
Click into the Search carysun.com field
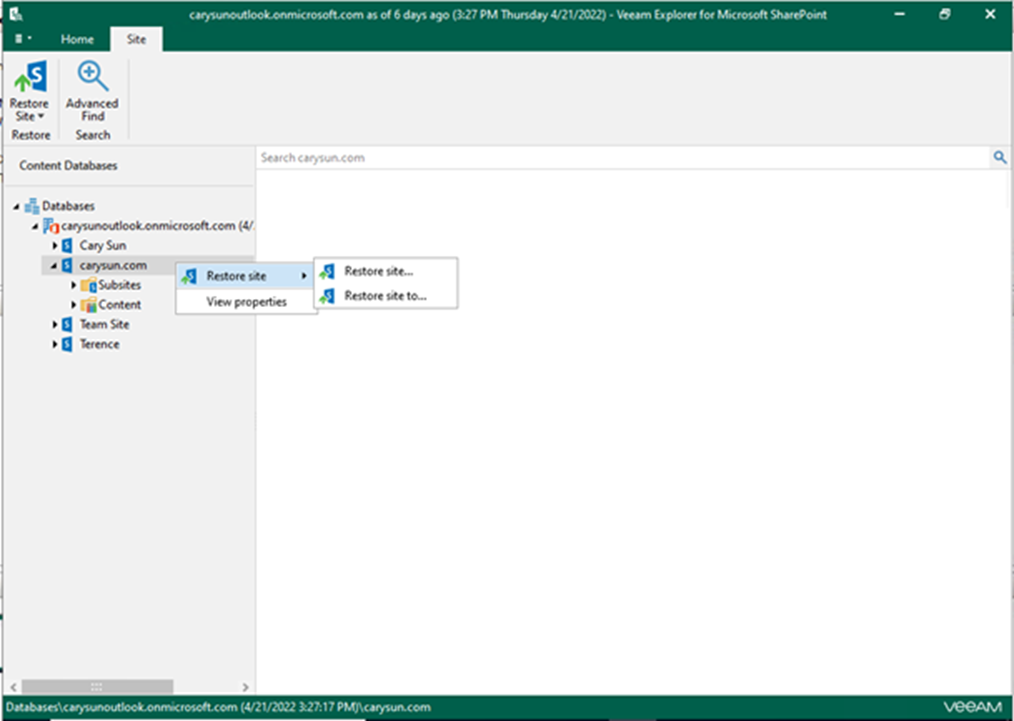(623, 157)
